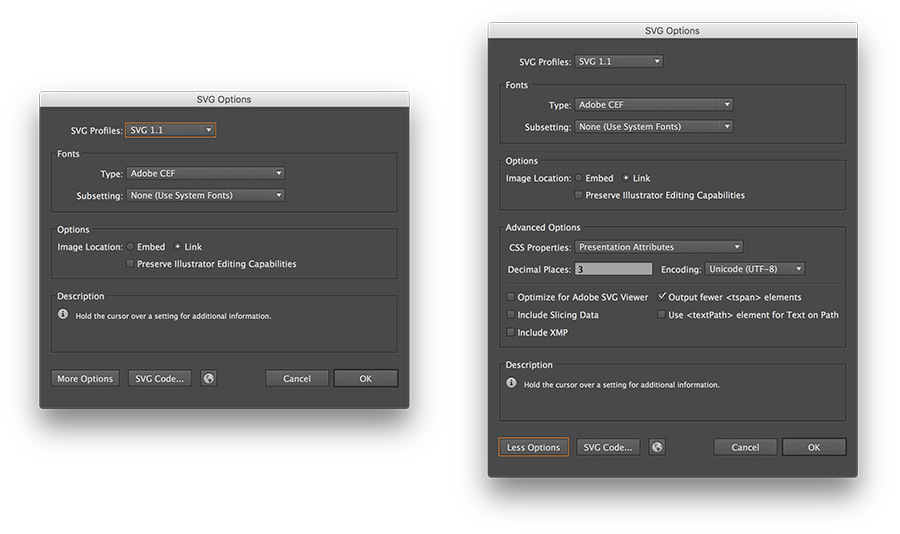The image size is (900, 534).
Task: Click the More Options button
Action: pos(85,379)
